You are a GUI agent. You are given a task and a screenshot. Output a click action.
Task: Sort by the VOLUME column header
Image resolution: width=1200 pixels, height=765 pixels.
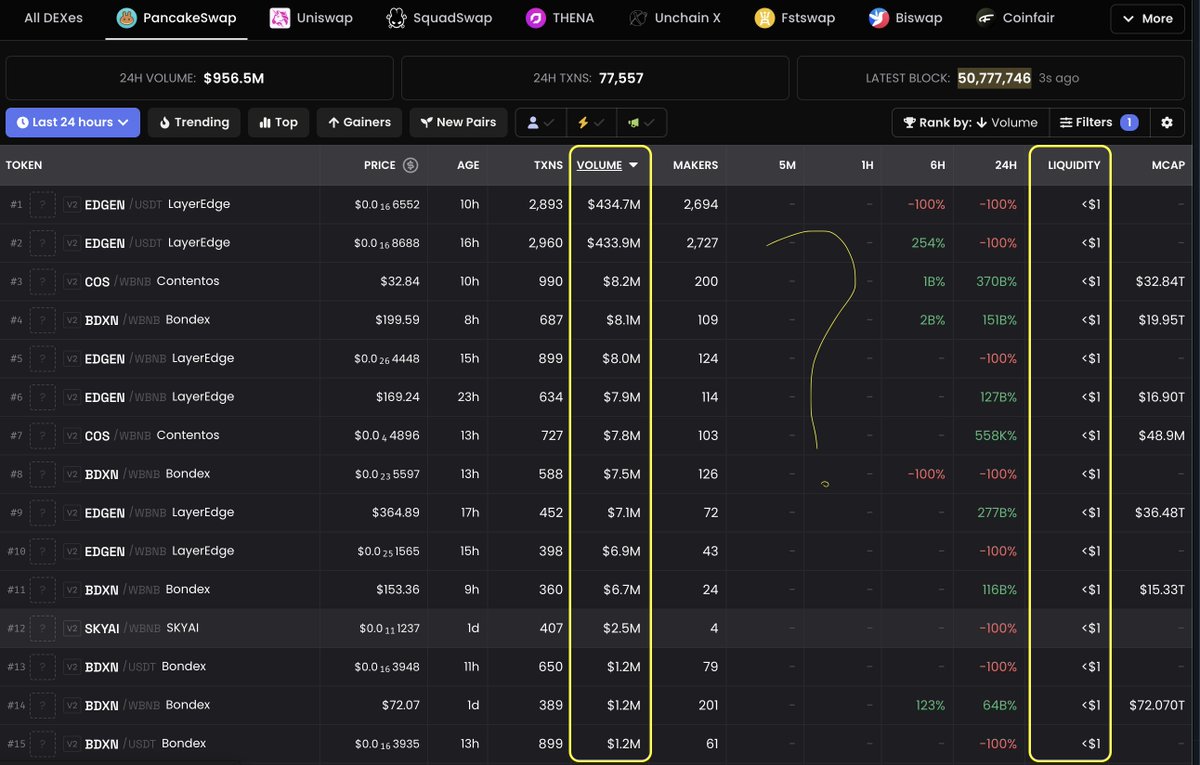(x=608, y=165)
